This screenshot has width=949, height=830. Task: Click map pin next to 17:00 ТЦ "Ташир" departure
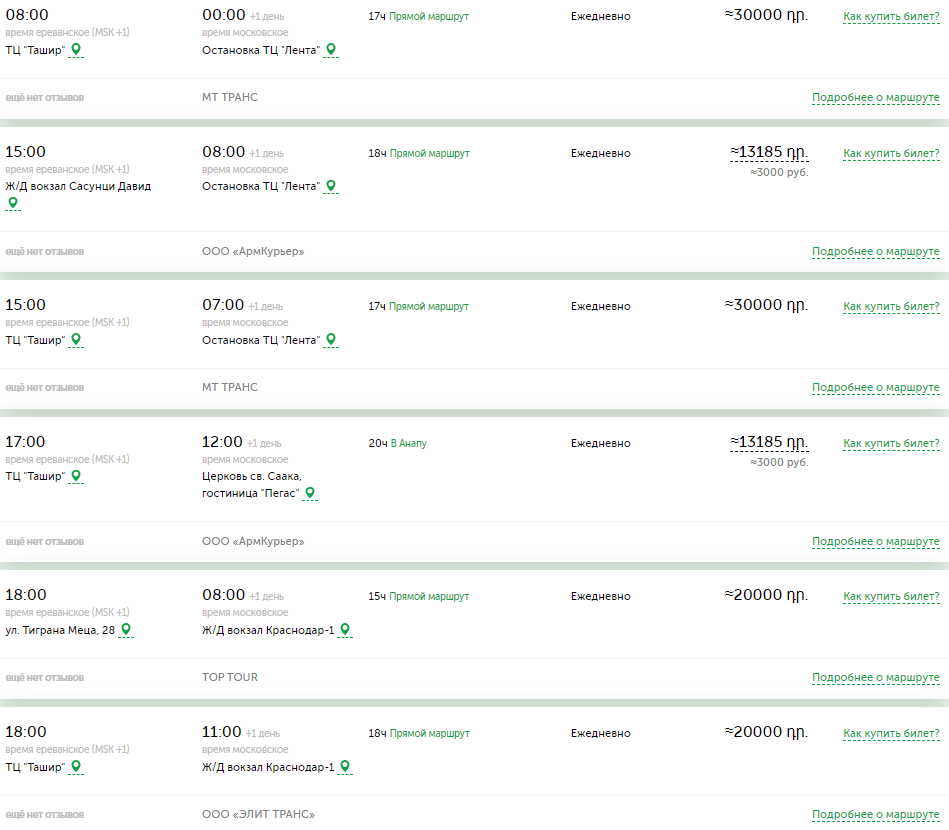point(76,476)
